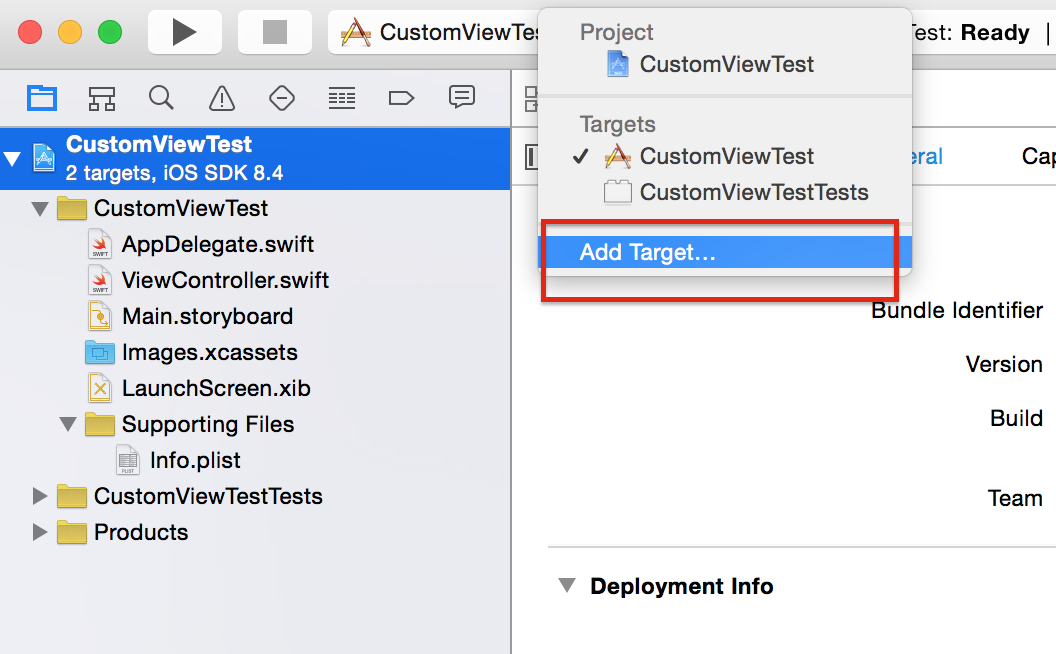Collapse the CustomViewTest group folder
This screenshot has height=654, width=1056.
tap(40, 209)
